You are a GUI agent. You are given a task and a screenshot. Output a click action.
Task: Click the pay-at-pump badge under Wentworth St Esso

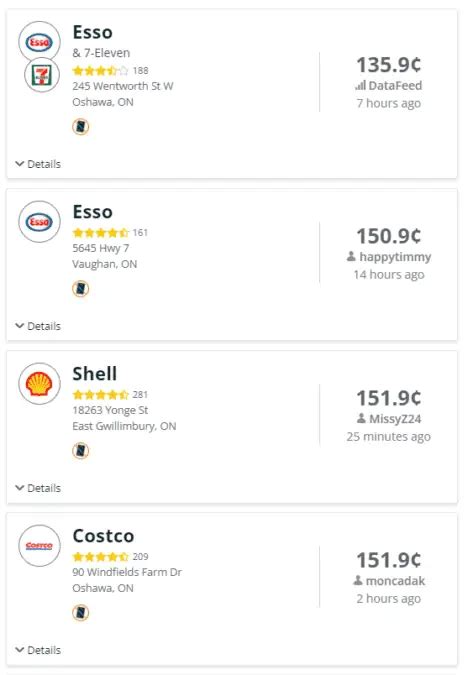point(81,127)
